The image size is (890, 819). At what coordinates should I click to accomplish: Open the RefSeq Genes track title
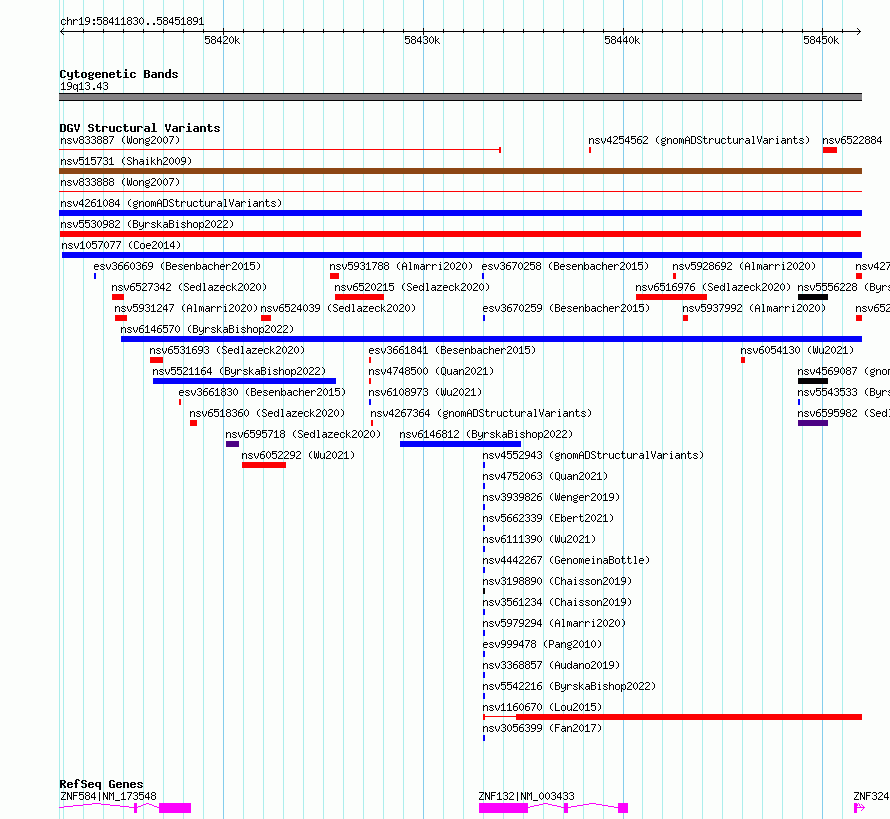click(x=101, y=784)
